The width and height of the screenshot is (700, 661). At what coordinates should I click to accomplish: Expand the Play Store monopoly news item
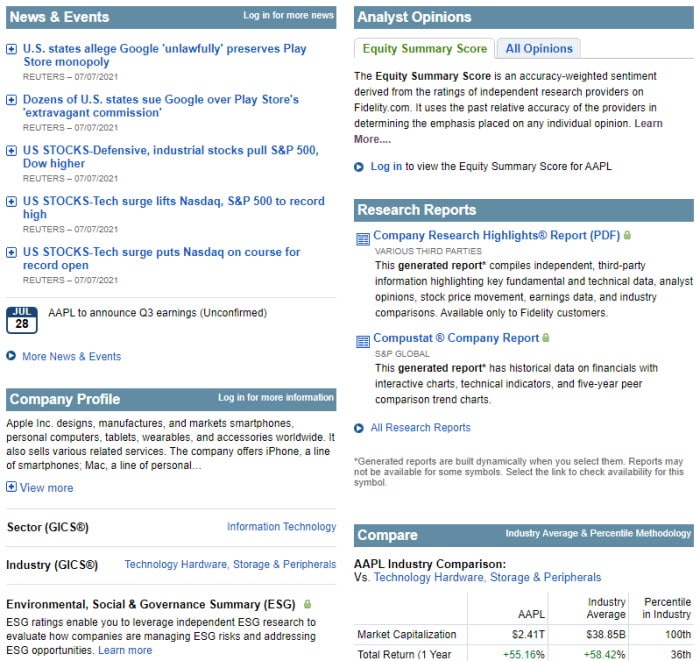pos(11,49)
